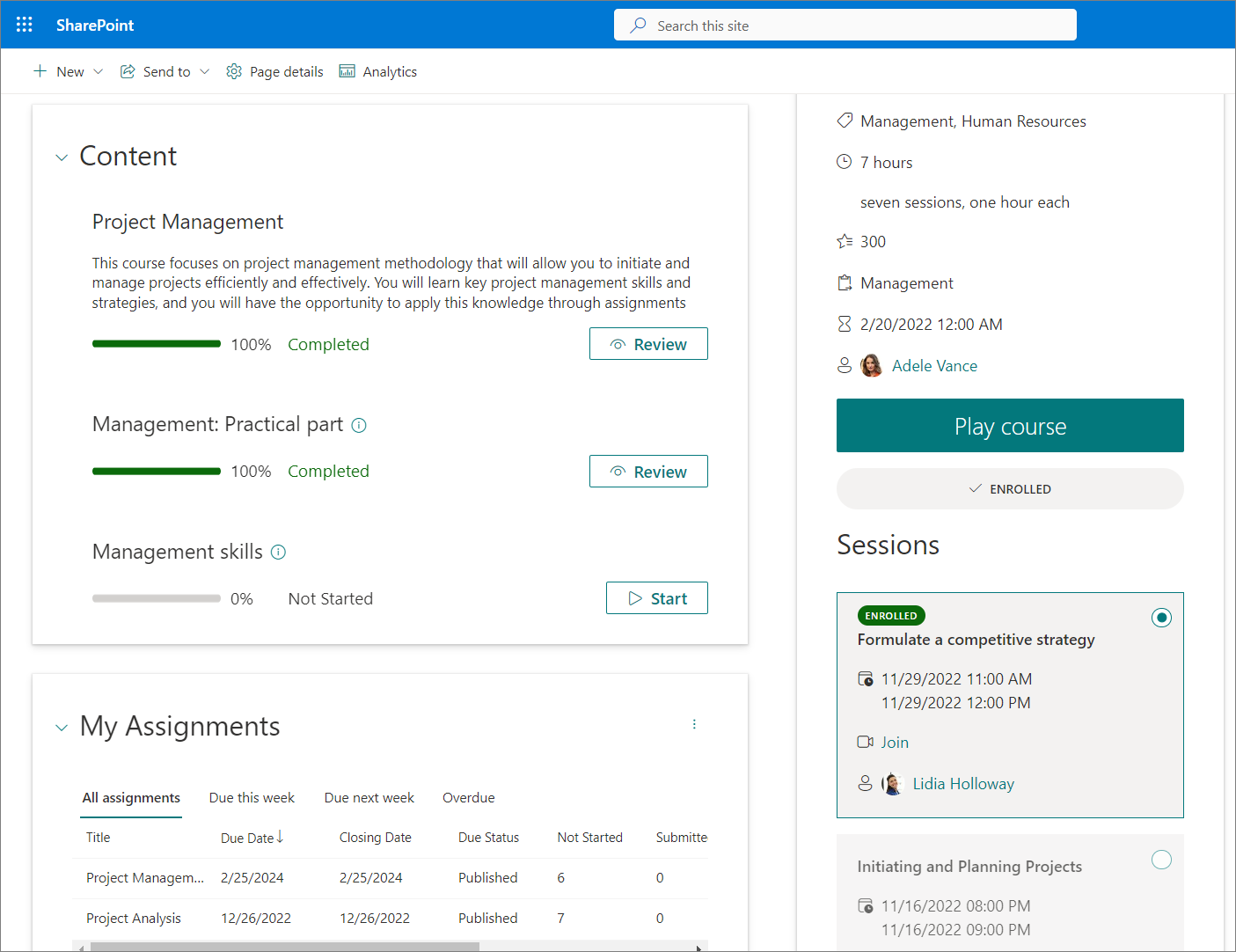Open the Overdue assignments tab
This screenshot has height=952, width=1236.
coord(468,798)
